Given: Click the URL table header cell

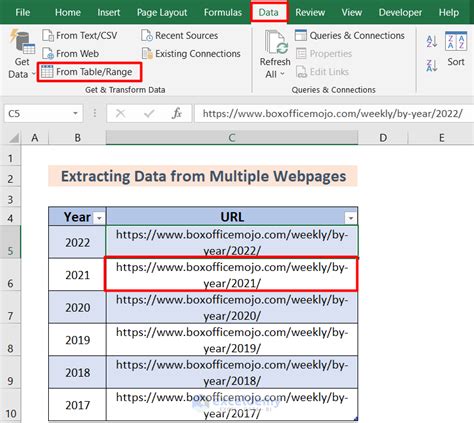Looking at the screenshot, I should pyautogui.click(x=232, y=217).
